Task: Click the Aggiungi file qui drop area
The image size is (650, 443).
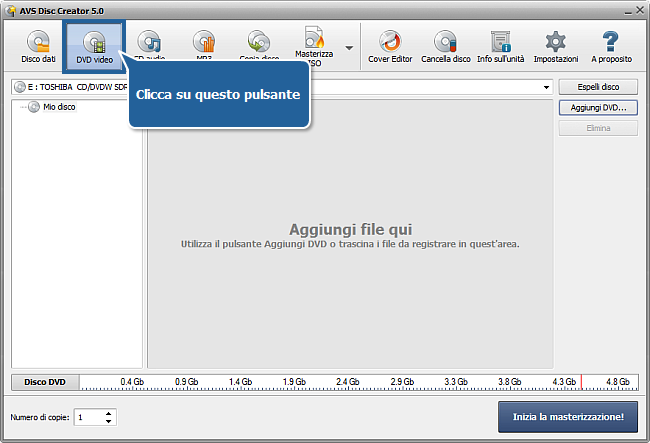Action: coord(350,235)
